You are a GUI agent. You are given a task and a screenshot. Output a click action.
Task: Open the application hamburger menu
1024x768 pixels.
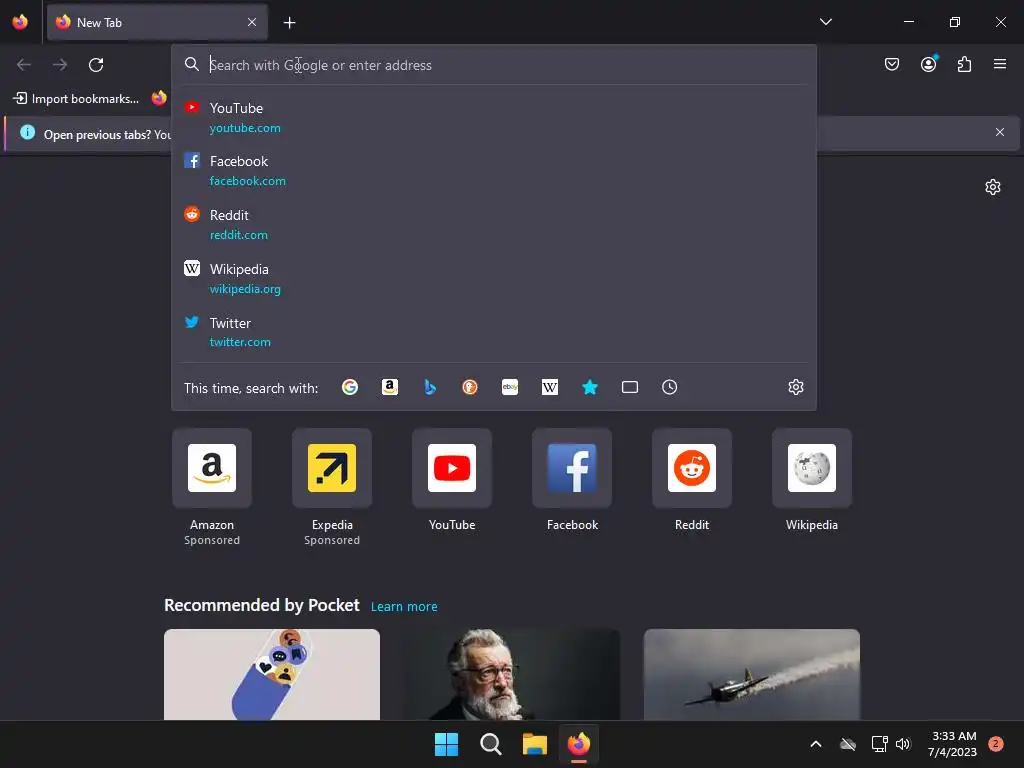pyautogui.click(x=1000, y=64)
